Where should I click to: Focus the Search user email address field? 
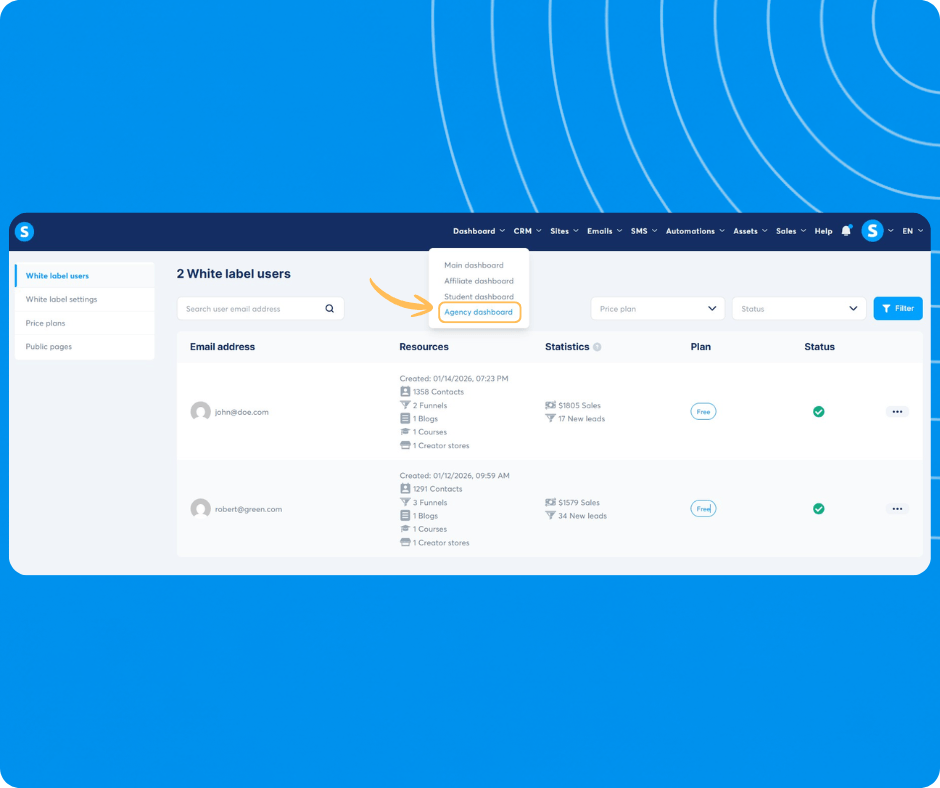pos(260,309)
